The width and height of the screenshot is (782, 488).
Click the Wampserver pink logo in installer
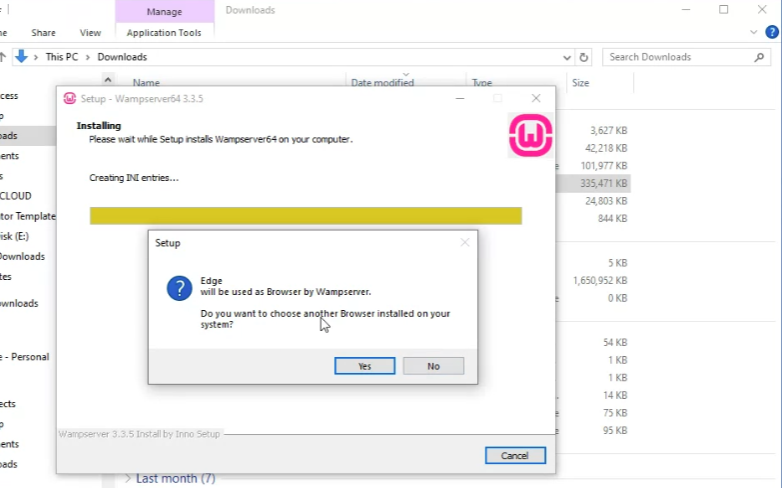(x=530, y=135)
